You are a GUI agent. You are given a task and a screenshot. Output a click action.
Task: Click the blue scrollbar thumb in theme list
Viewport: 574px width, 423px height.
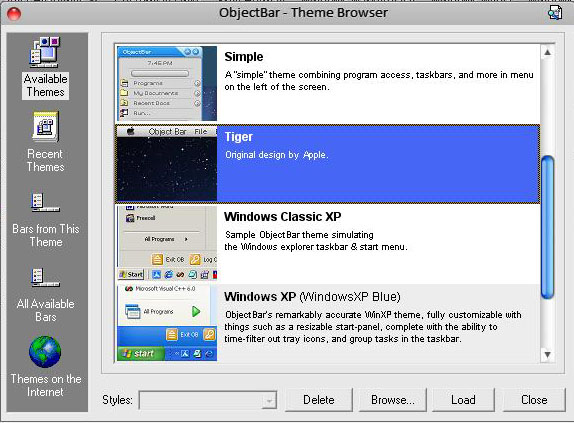pos(547,228)
